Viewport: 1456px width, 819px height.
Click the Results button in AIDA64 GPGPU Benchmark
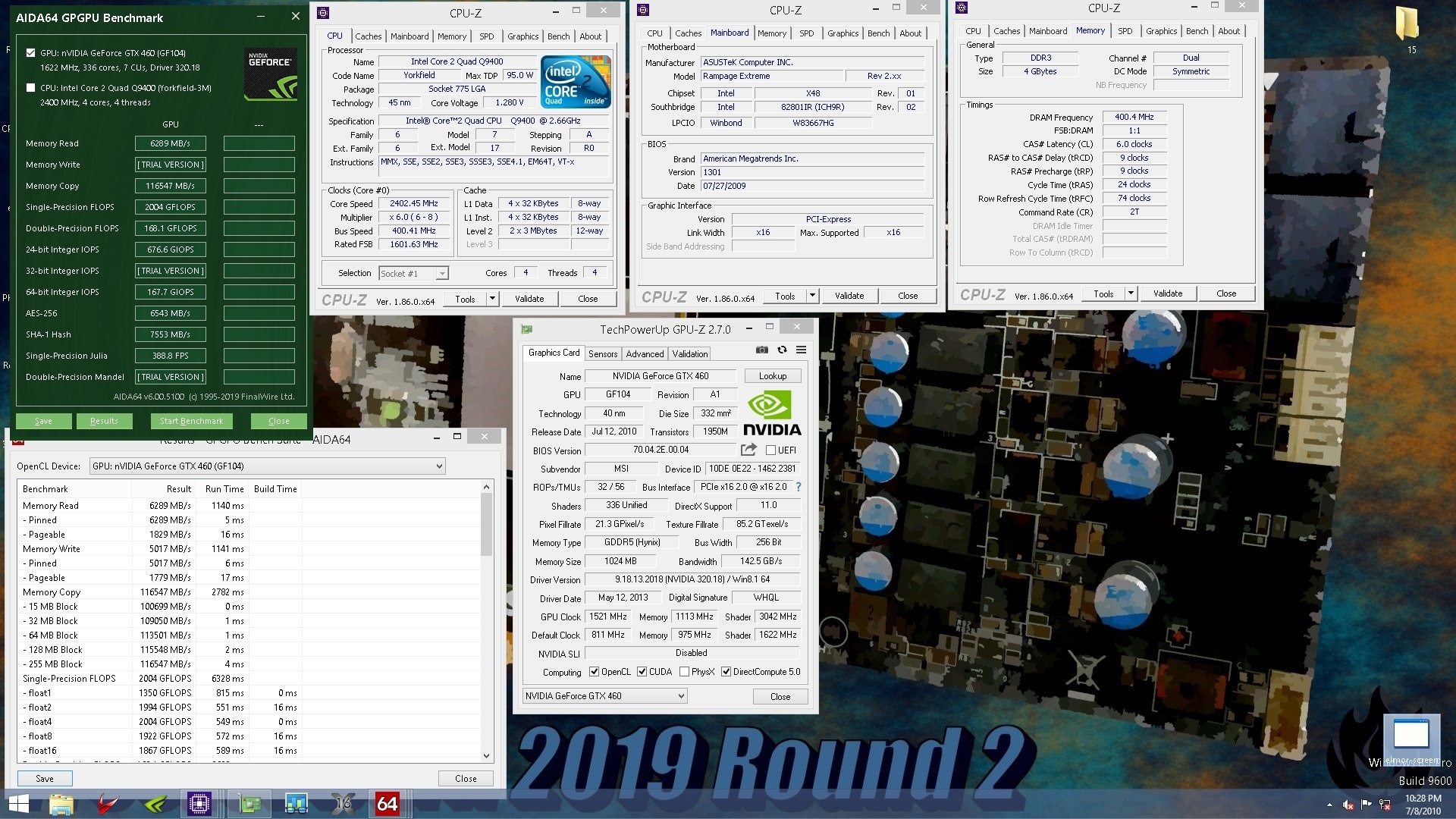[x=104, y=421]
